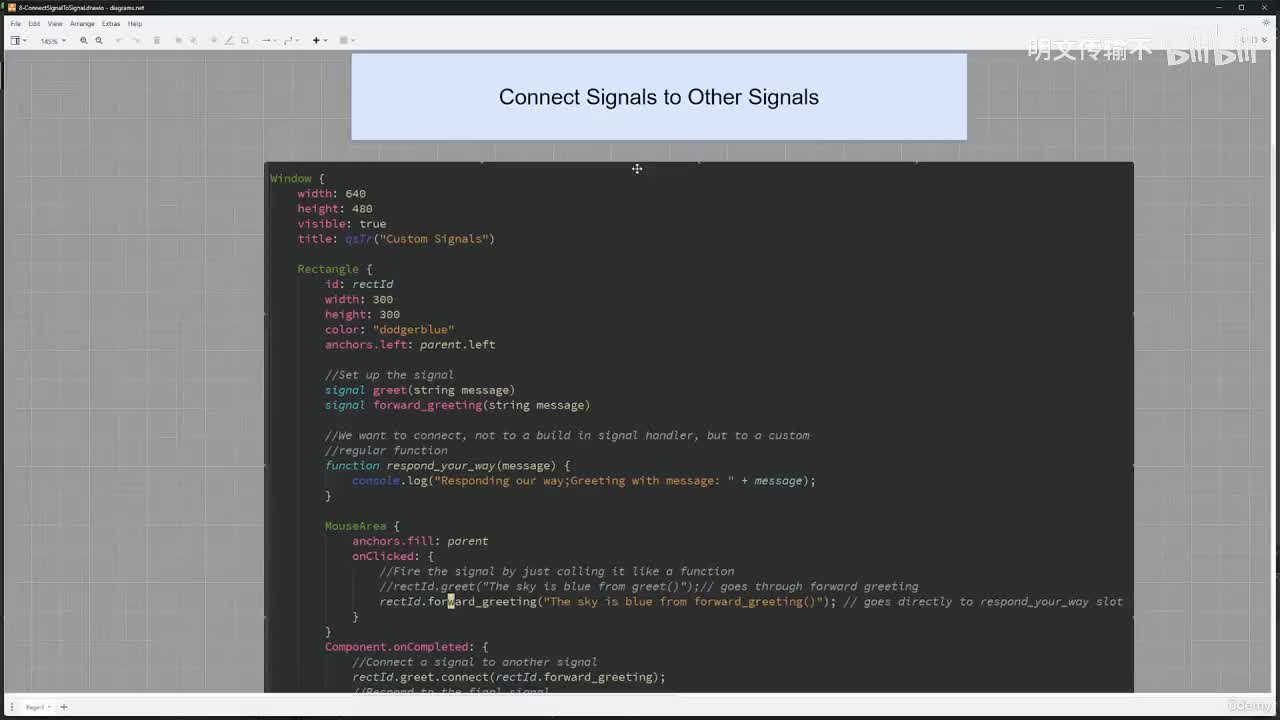
Task: Click the 'id: rectId' code line
Action: (359, 284)
